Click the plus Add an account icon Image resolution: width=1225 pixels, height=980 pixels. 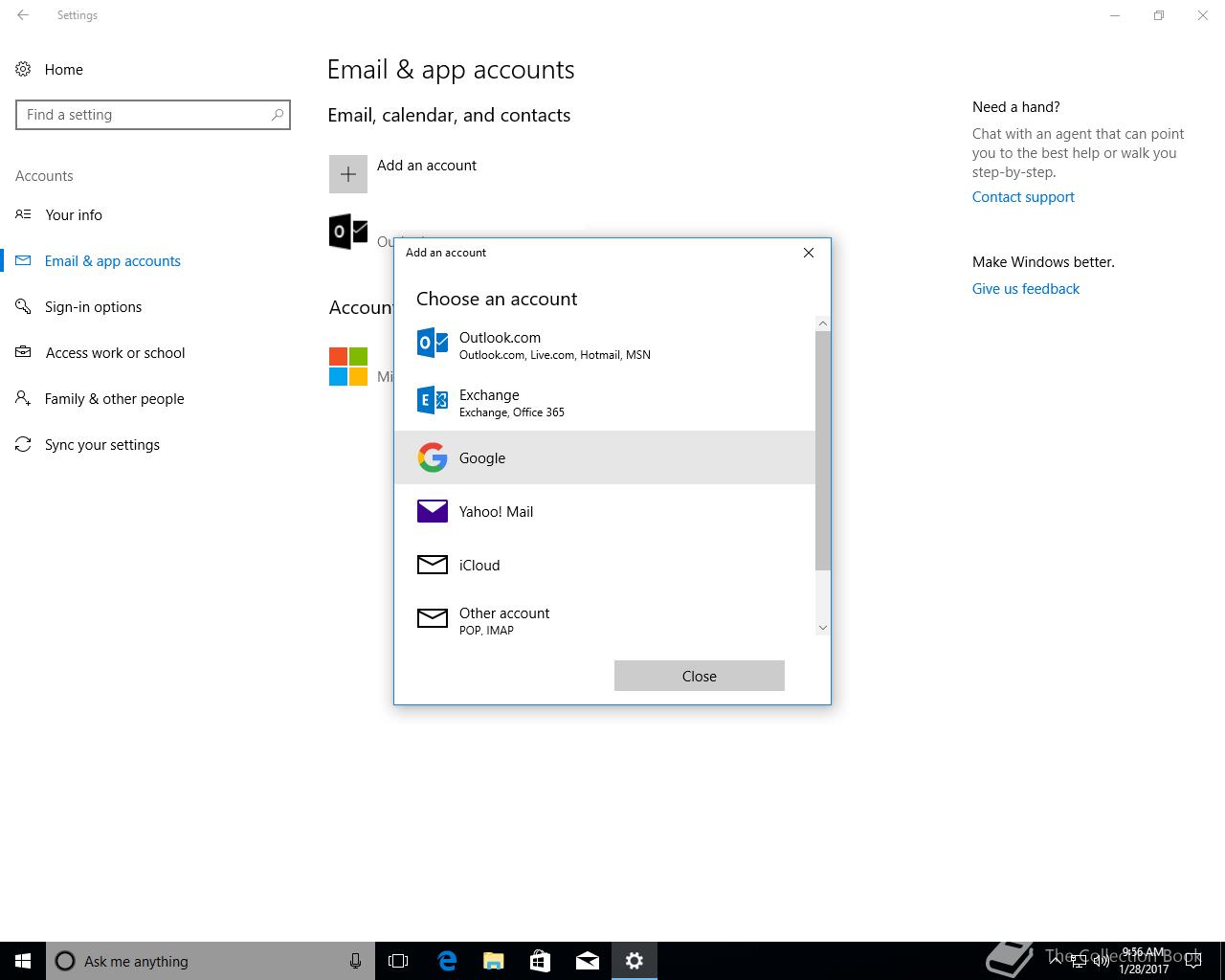pyautogui.click(x=348, y=174)
